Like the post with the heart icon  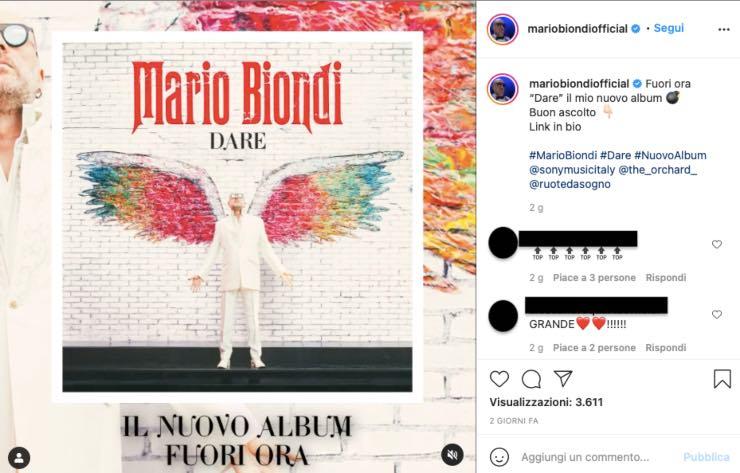[499, 379]
